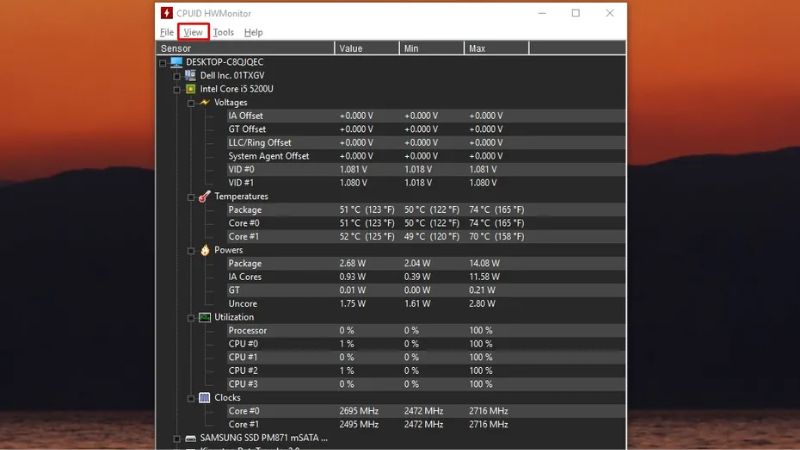Viewport: 800px width, 450px height.
Task: Select the Processor utilization row
Action: 426,331
